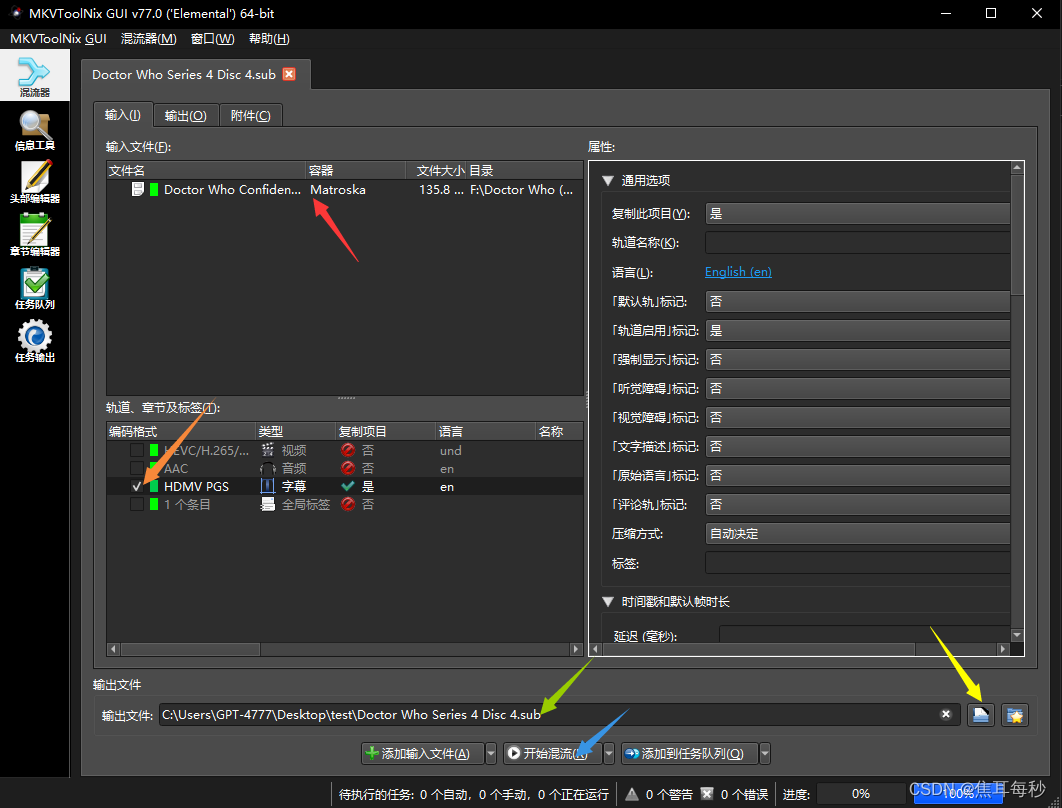This screenshot has width=1062, height=808.
Task: Click the English (en) language link
Action: pos(738,272)
